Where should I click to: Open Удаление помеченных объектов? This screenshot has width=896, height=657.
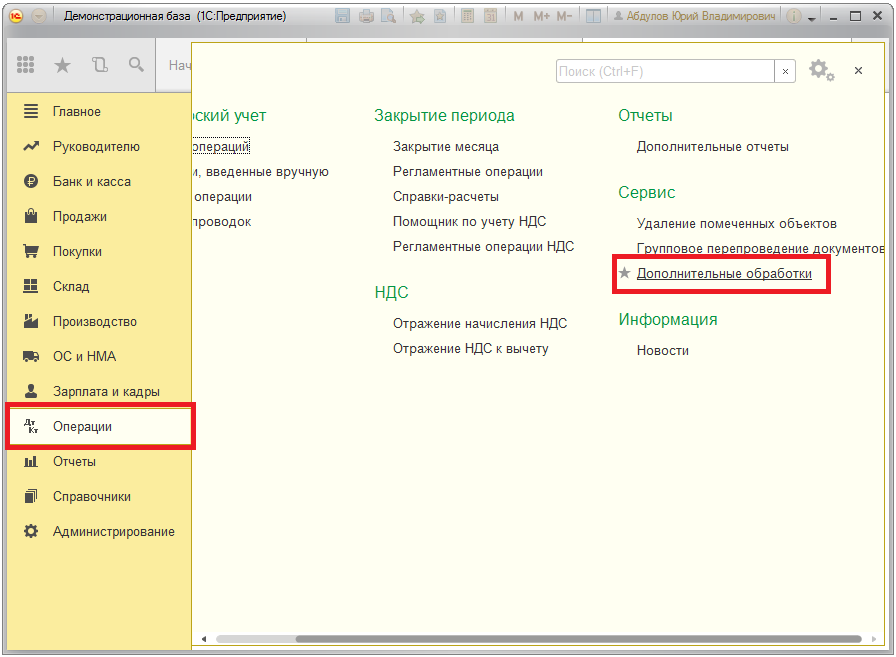[x=736, y=224]
